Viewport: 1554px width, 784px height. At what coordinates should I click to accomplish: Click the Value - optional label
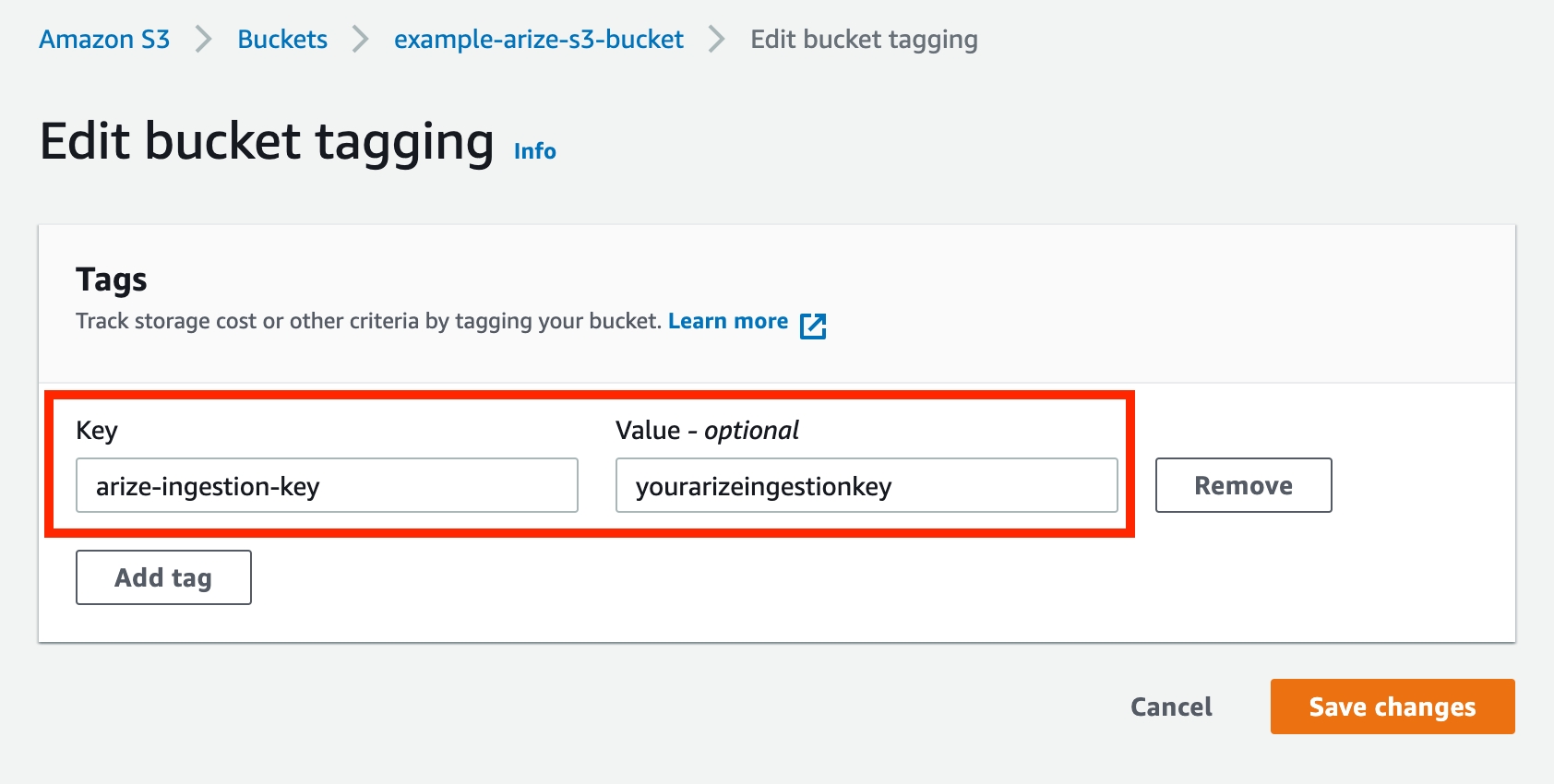click(707, 431)
